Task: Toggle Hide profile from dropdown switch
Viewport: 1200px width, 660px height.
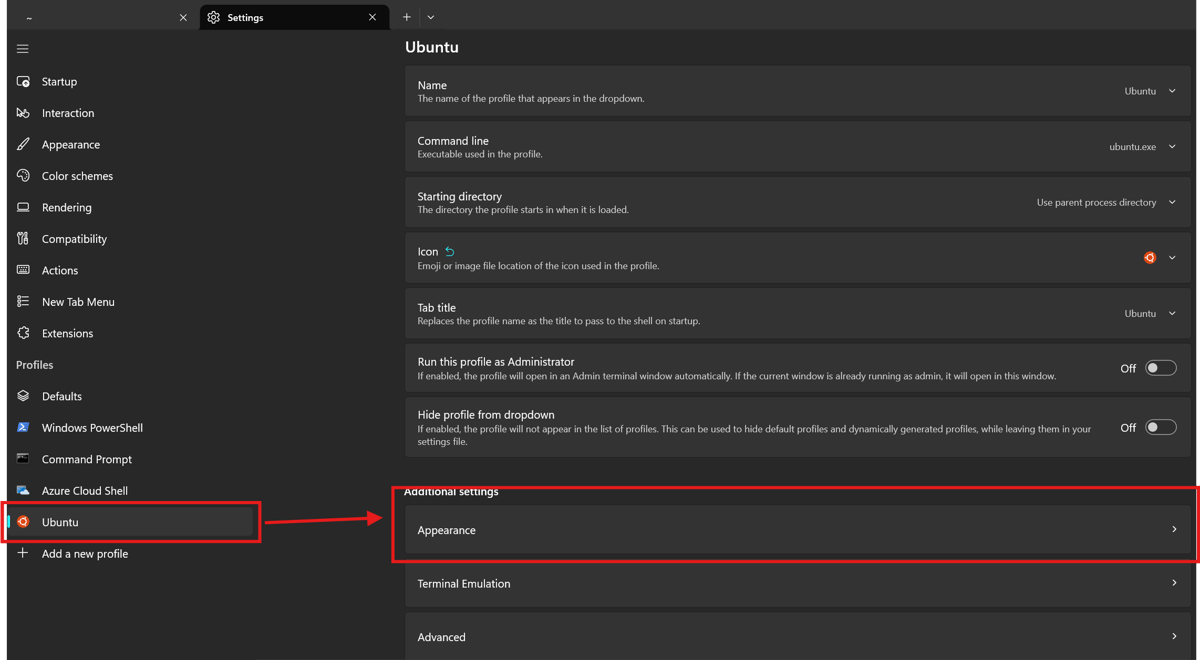Action: tap(1160, 428)
